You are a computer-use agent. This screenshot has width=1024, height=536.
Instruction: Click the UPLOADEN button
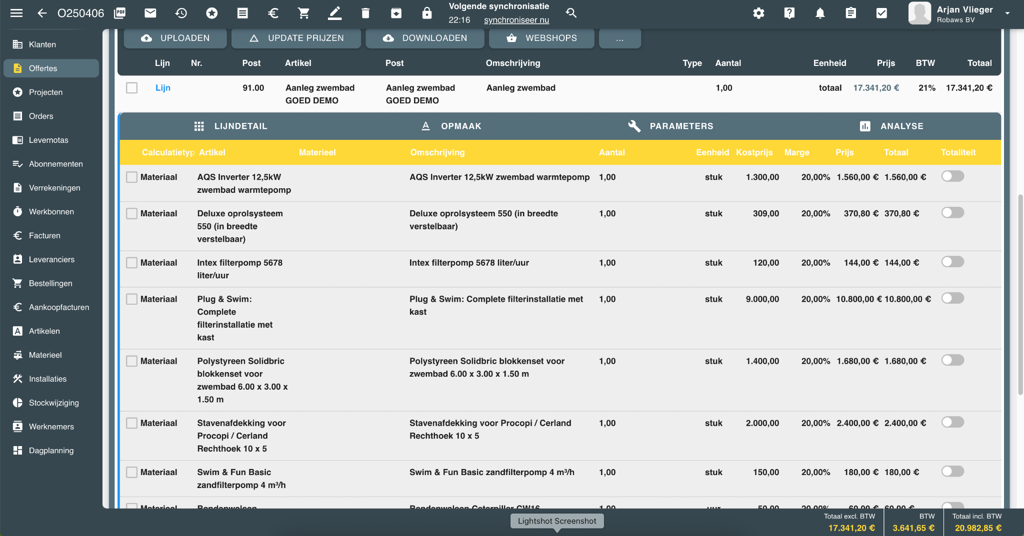coord(175,39)
